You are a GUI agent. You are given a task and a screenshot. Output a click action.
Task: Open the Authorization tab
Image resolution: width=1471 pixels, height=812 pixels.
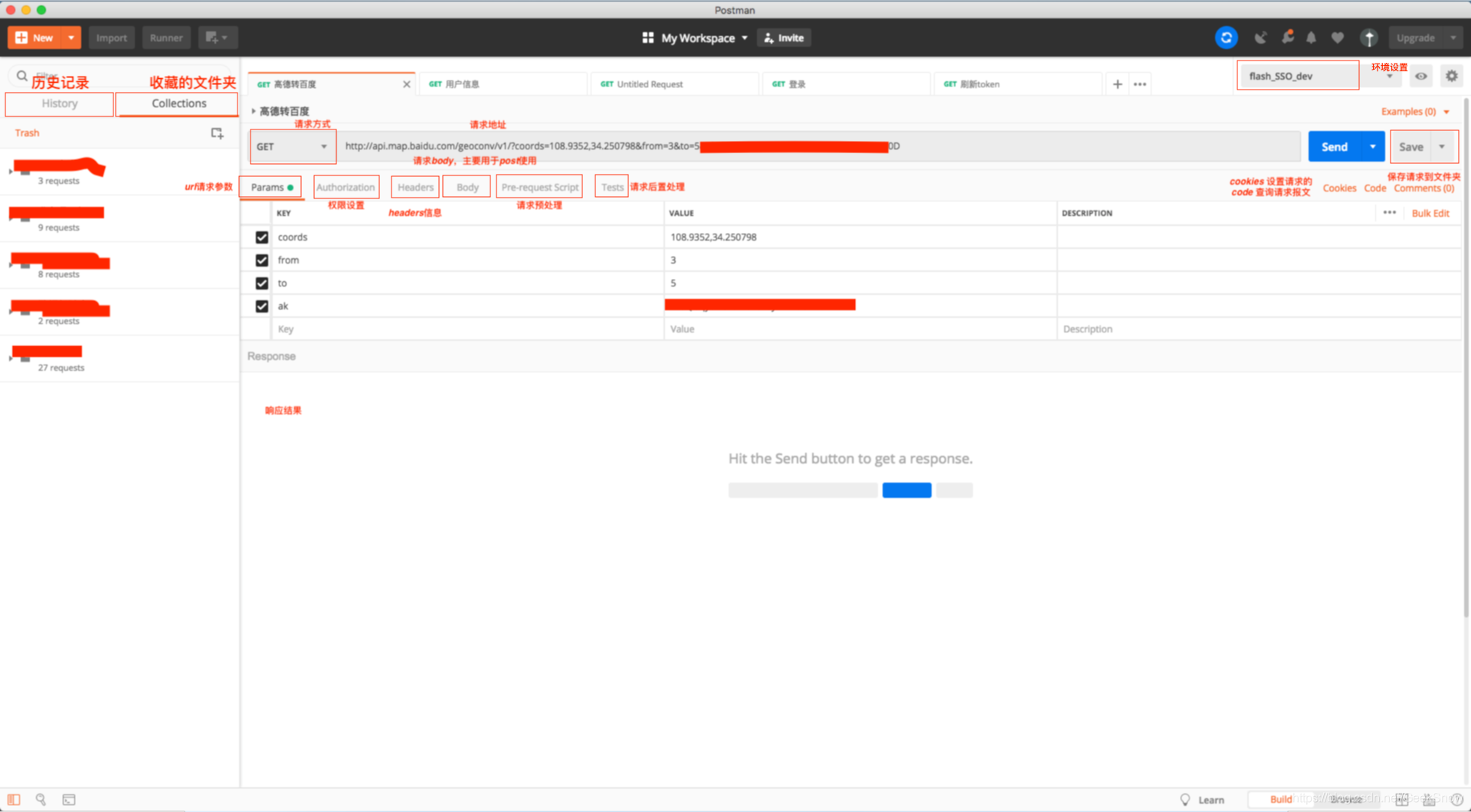[x=346, y=187]
